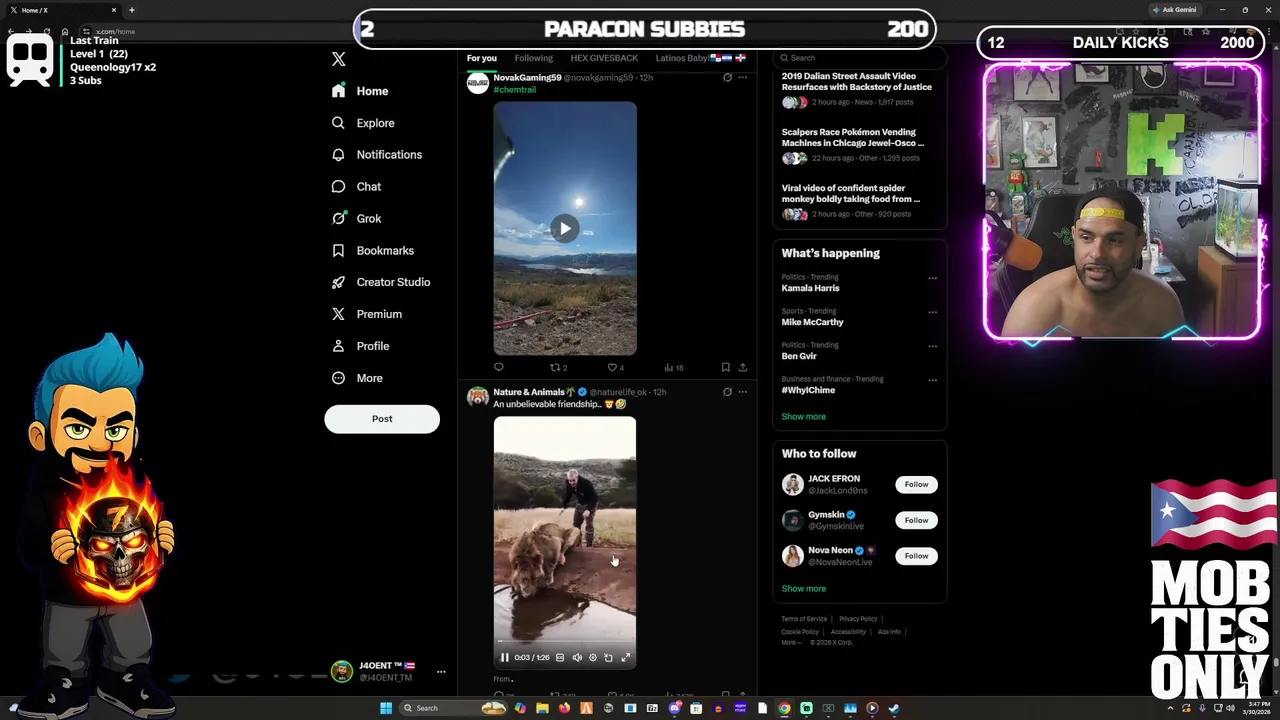Viewport: 1280px width, 720px height.
Task: Open NovakGaming59 post more options
Action: point(742,78)
